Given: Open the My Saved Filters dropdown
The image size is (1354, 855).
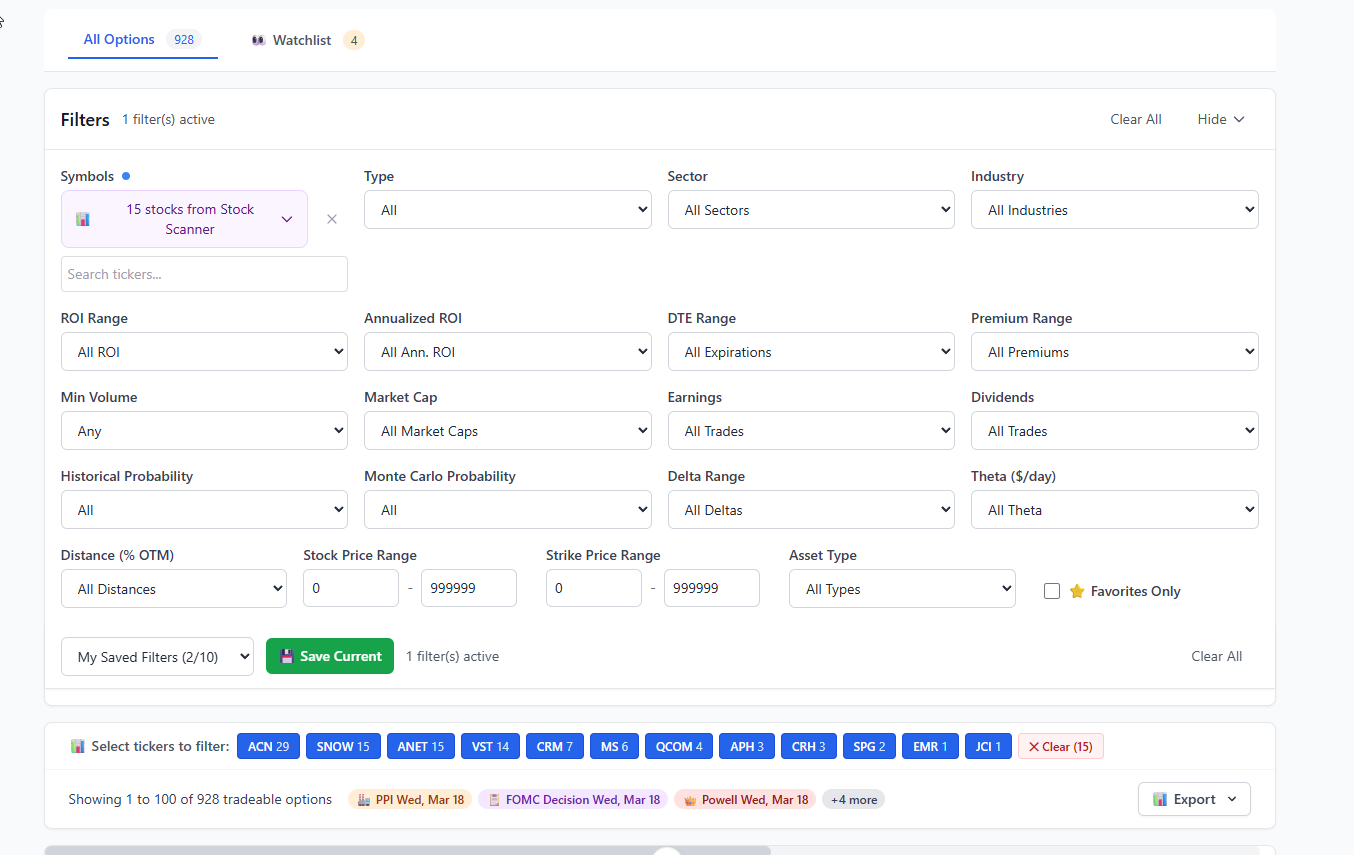Looking at the screenshot, I should [x=157, y=657].
